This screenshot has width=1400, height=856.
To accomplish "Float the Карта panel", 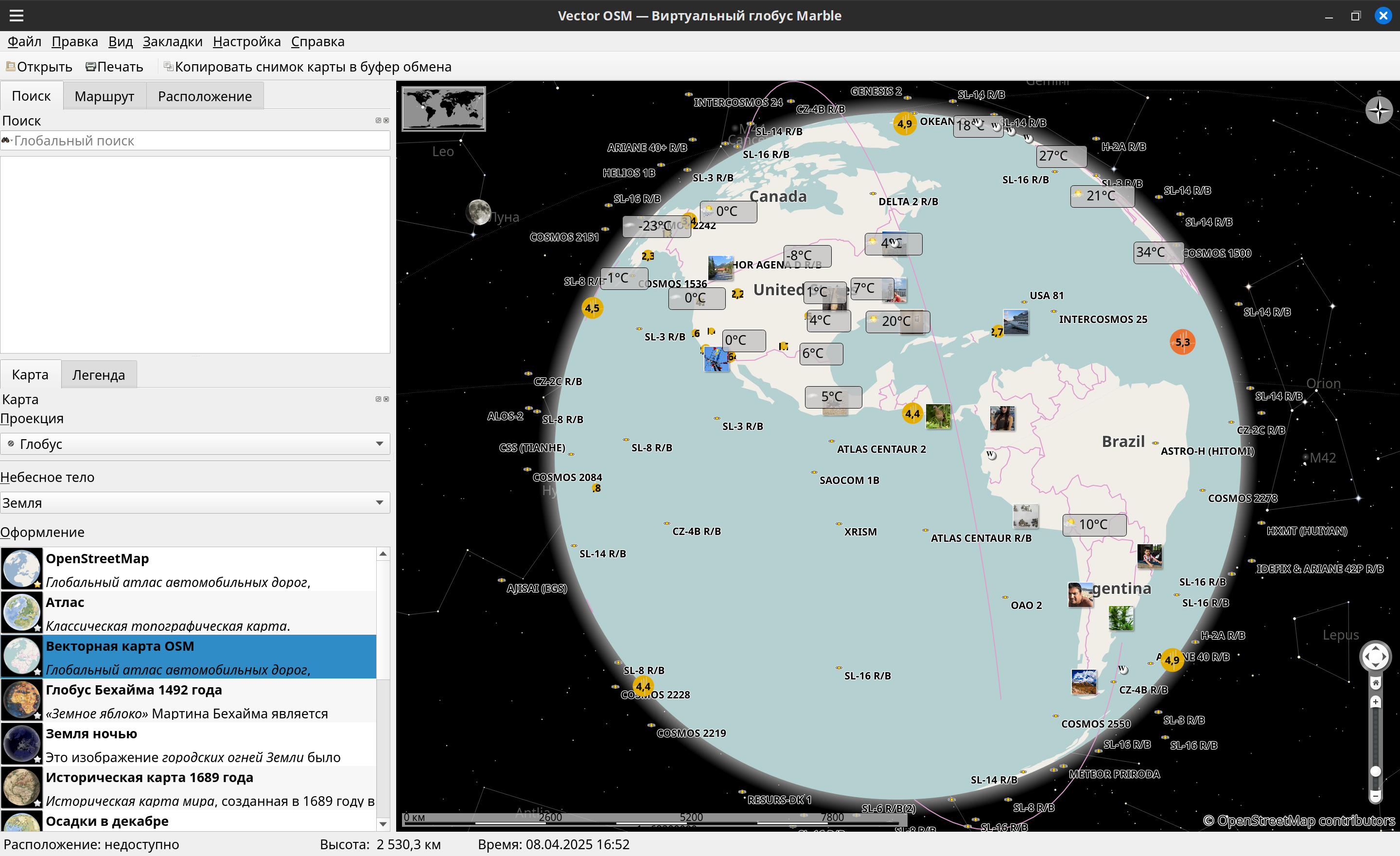I will coord(378,399).
